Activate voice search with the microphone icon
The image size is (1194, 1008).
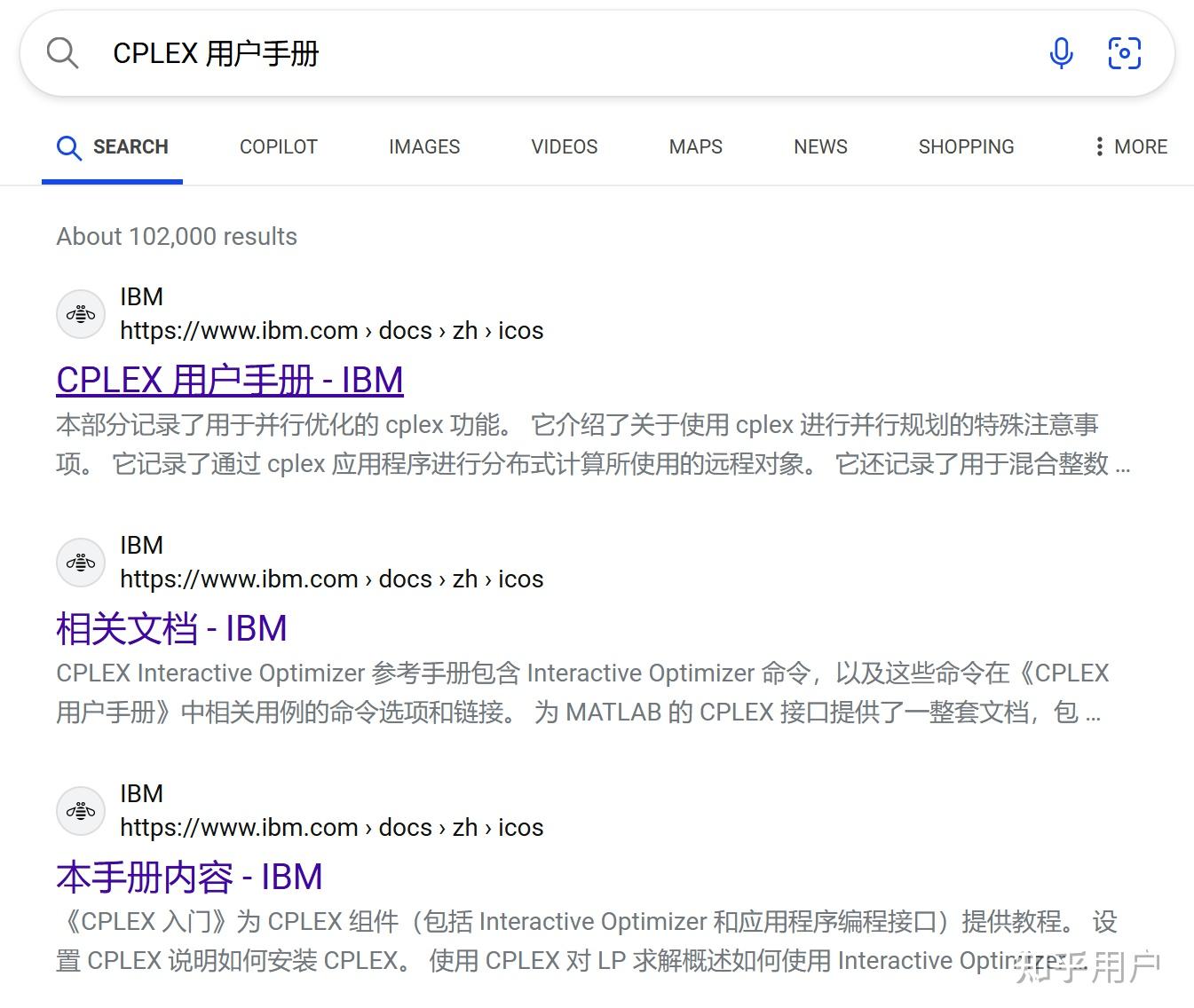1062,53
